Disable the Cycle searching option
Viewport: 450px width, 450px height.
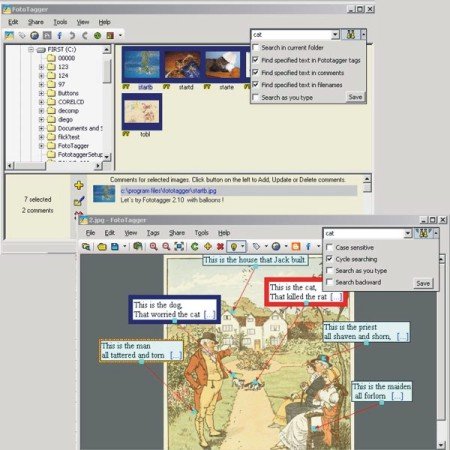tap(329, 259)
